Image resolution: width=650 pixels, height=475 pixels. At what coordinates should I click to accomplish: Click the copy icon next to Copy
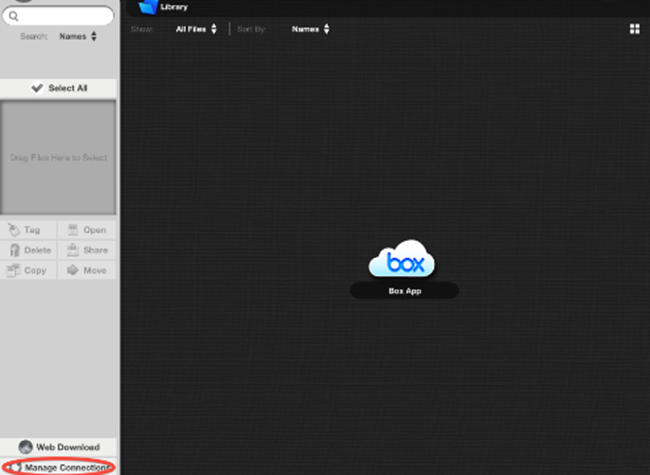(13, 270)
